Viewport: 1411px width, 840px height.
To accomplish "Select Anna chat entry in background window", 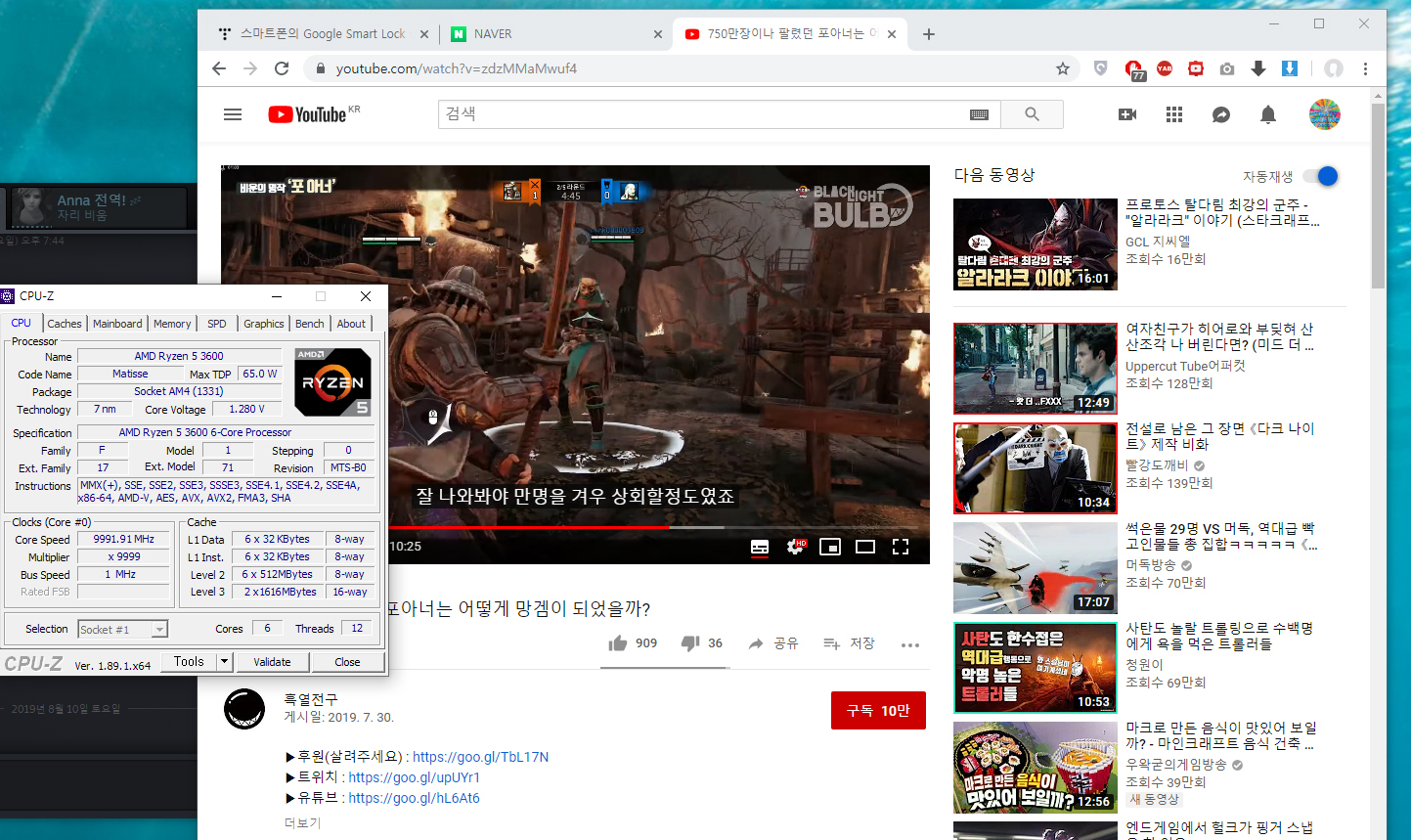I will pyautogui.click(x=98, y=207).
